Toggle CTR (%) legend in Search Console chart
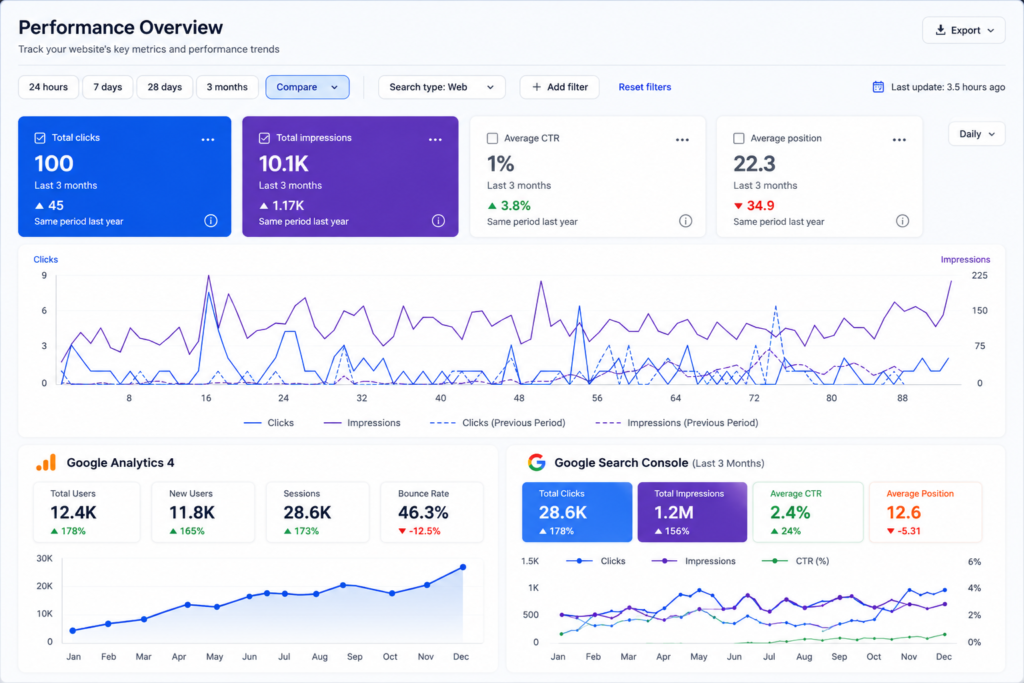 [x=795, y=561]
